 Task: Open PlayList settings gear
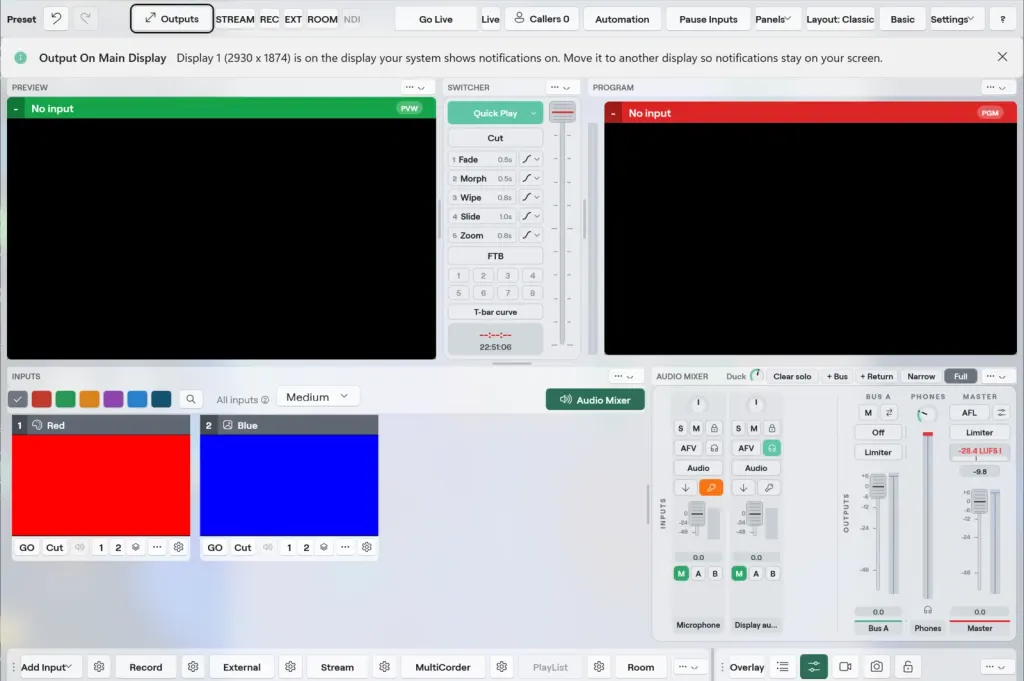click(599, 667)
